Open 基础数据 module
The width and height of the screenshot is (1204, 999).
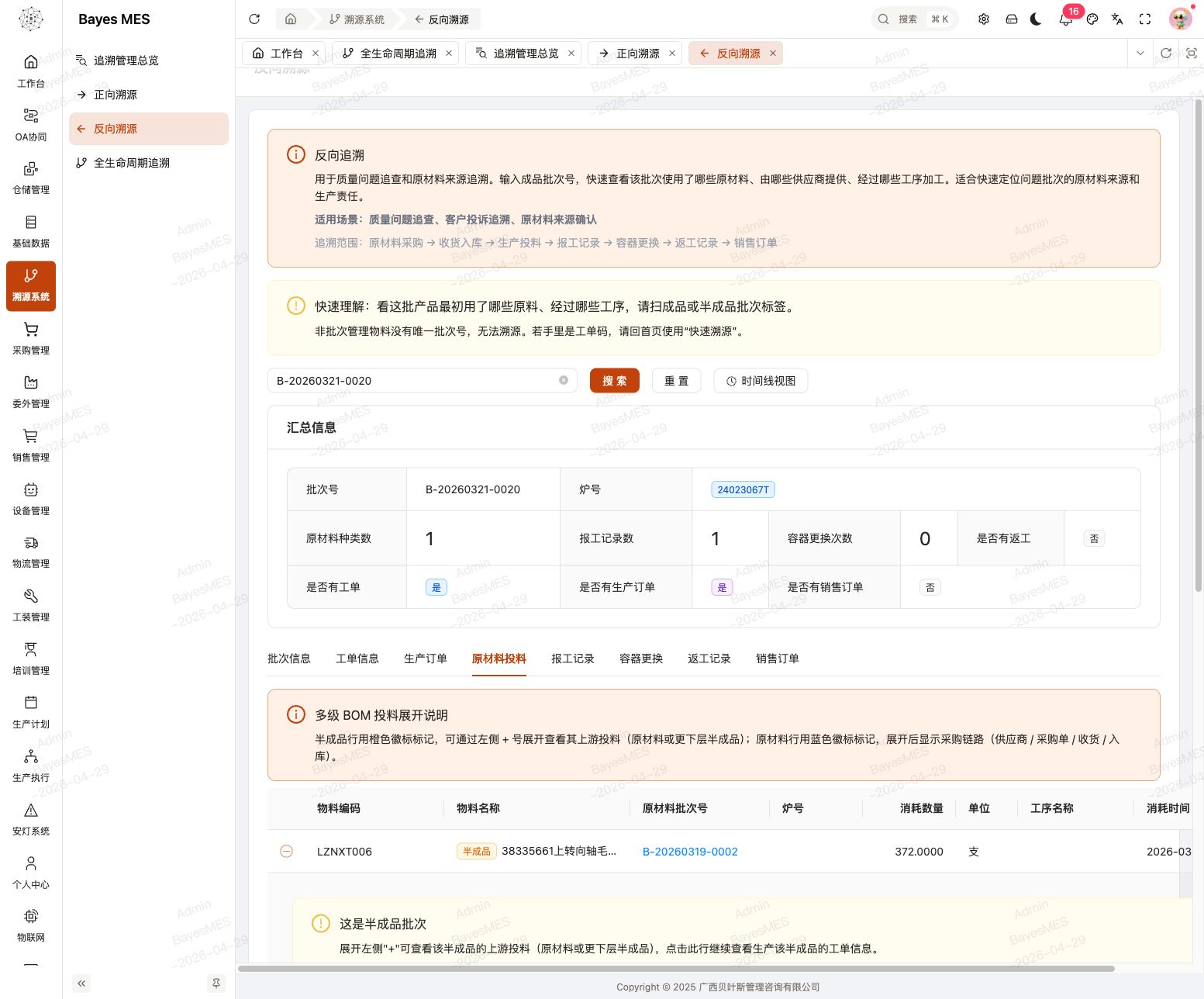[x=31, y=232]
